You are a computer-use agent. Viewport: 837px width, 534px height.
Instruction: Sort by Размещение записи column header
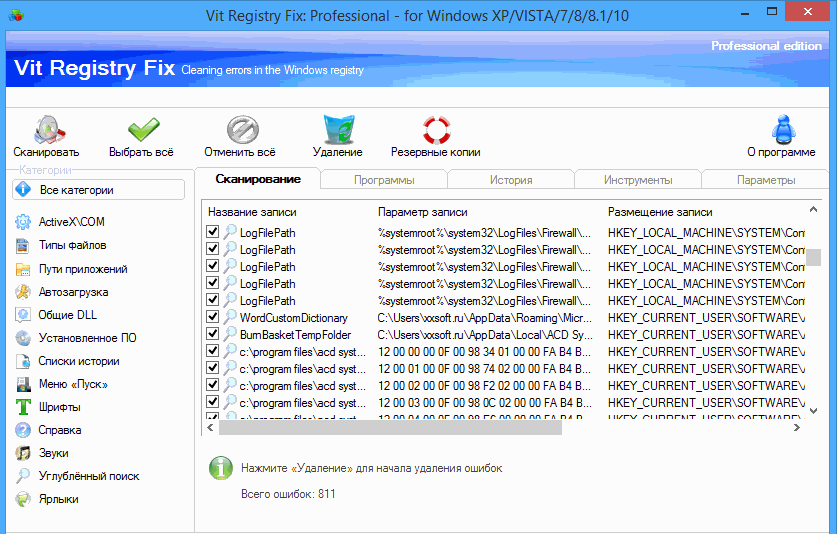coord(660,212)
